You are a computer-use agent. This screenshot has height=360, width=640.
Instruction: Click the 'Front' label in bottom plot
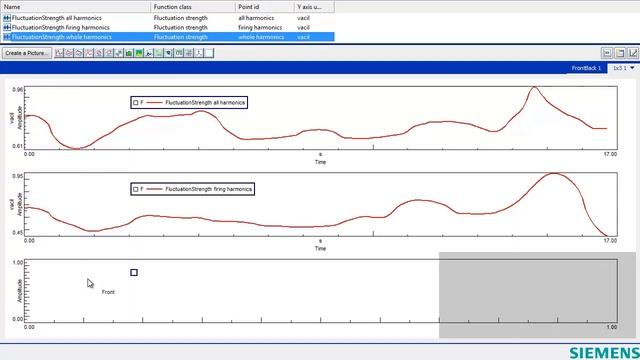[108, 292]
